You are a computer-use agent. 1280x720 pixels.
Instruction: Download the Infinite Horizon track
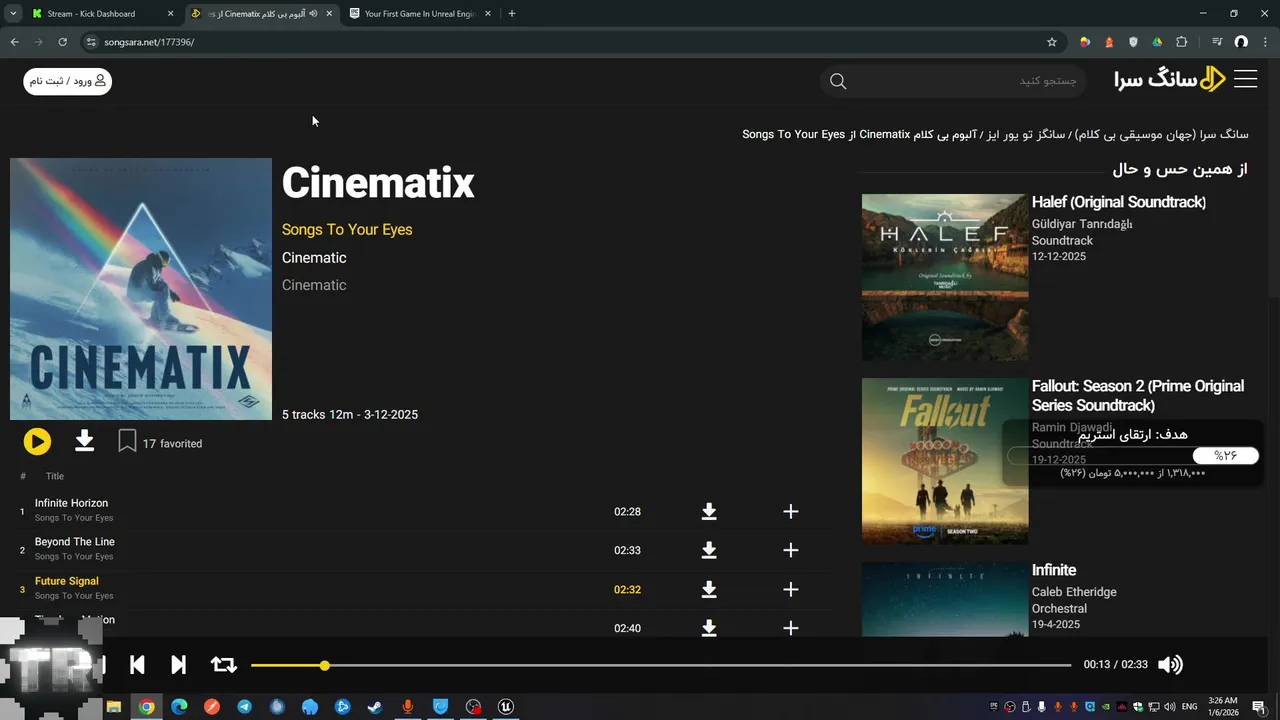[709, 512]
